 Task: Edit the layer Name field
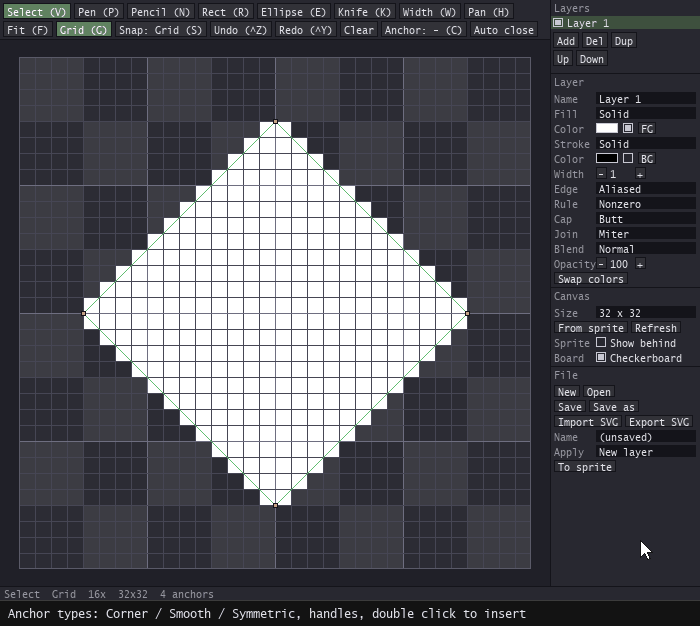coord(646,99)
